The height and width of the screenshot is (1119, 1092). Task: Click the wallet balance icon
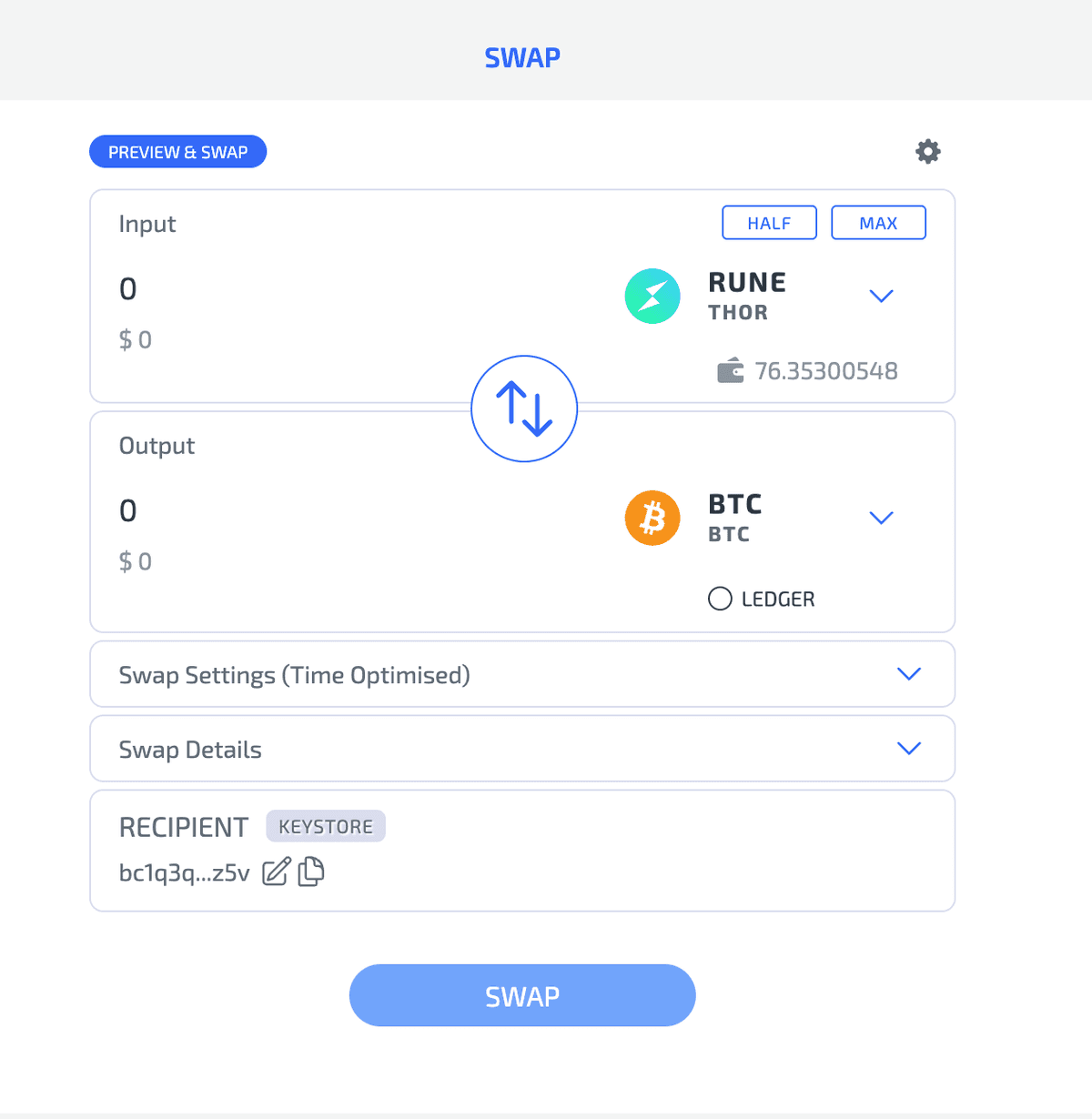coord(730,370)
